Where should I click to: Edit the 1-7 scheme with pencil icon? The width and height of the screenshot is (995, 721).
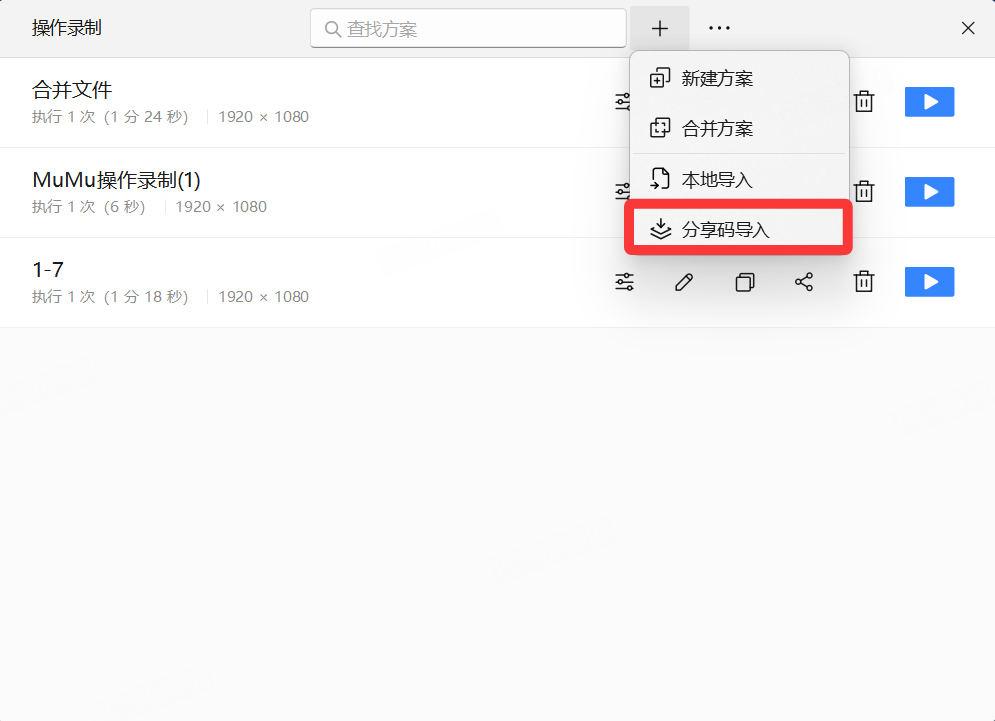(684, 282)
